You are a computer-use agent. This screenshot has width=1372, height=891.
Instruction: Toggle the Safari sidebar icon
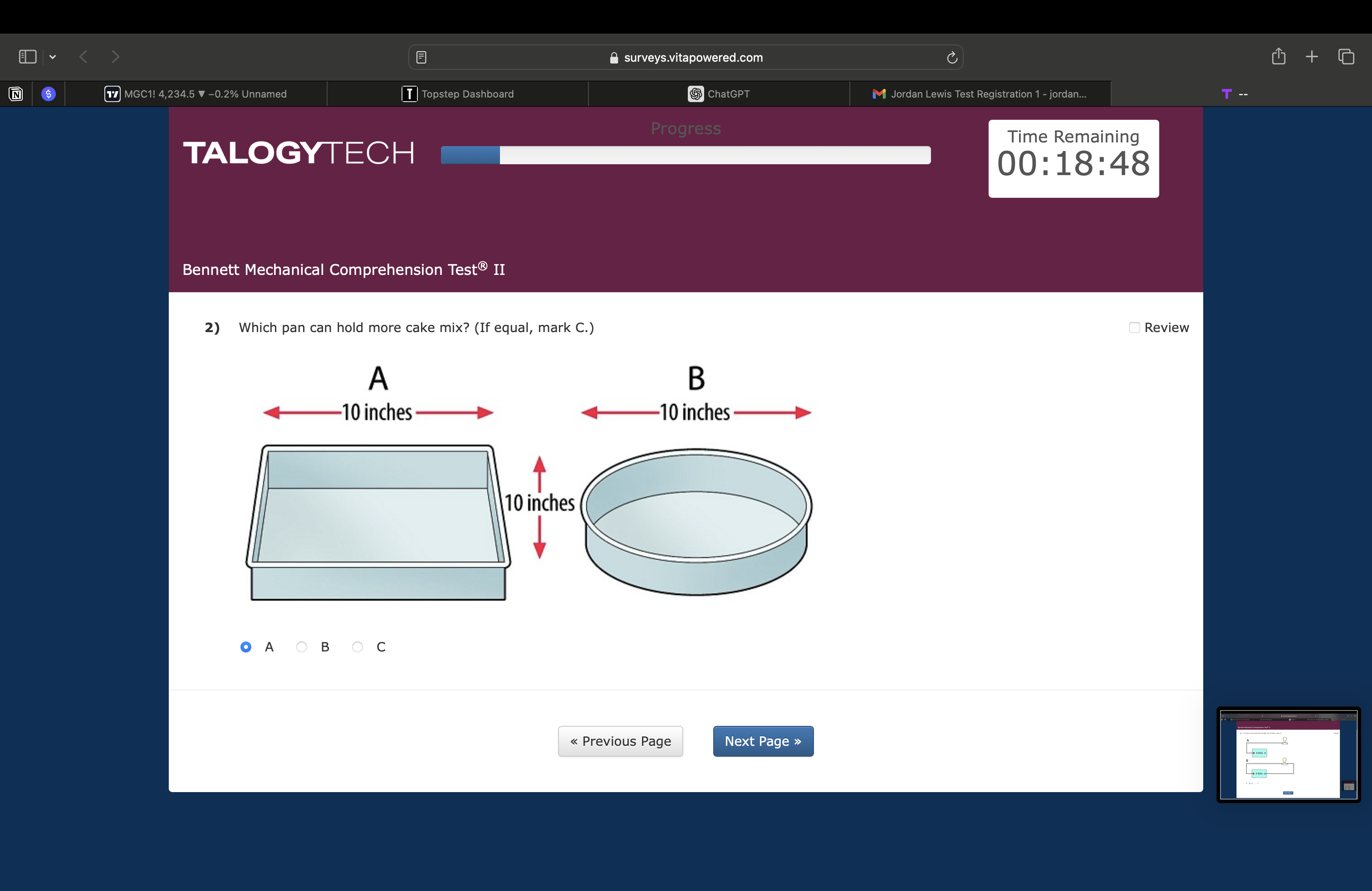point(27,56)
